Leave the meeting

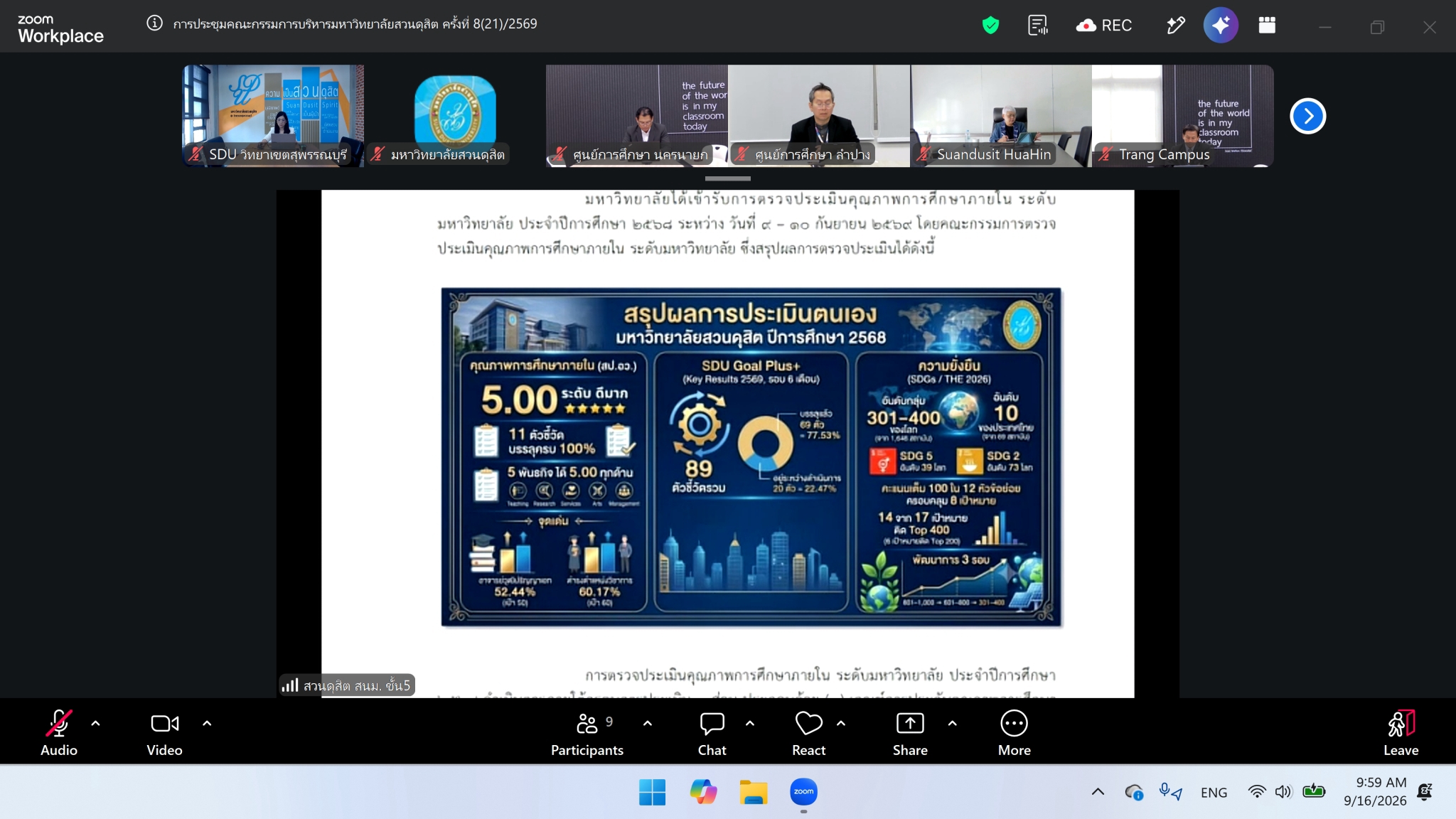coord(1401,734)
